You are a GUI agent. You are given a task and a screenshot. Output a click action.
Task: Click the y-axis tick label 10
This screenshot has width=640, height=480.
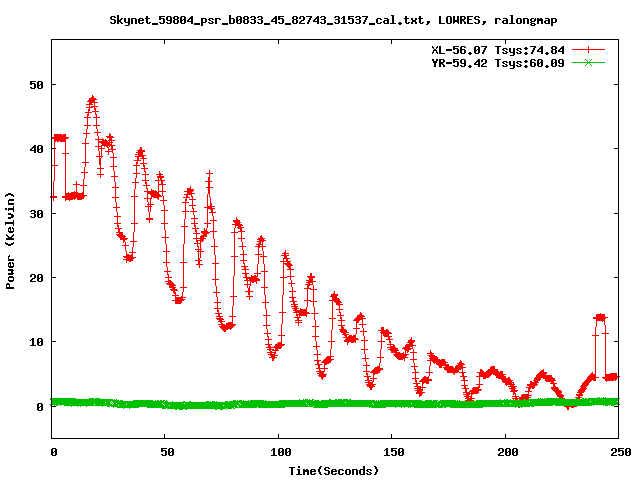pos(36,342)
